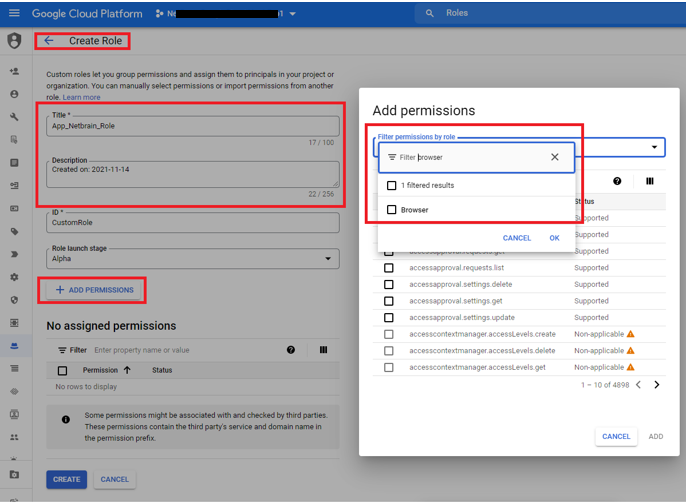Go to next page of permissions
Screen dimensions: 691x504
pyautogui.click(x=657, y=385)
